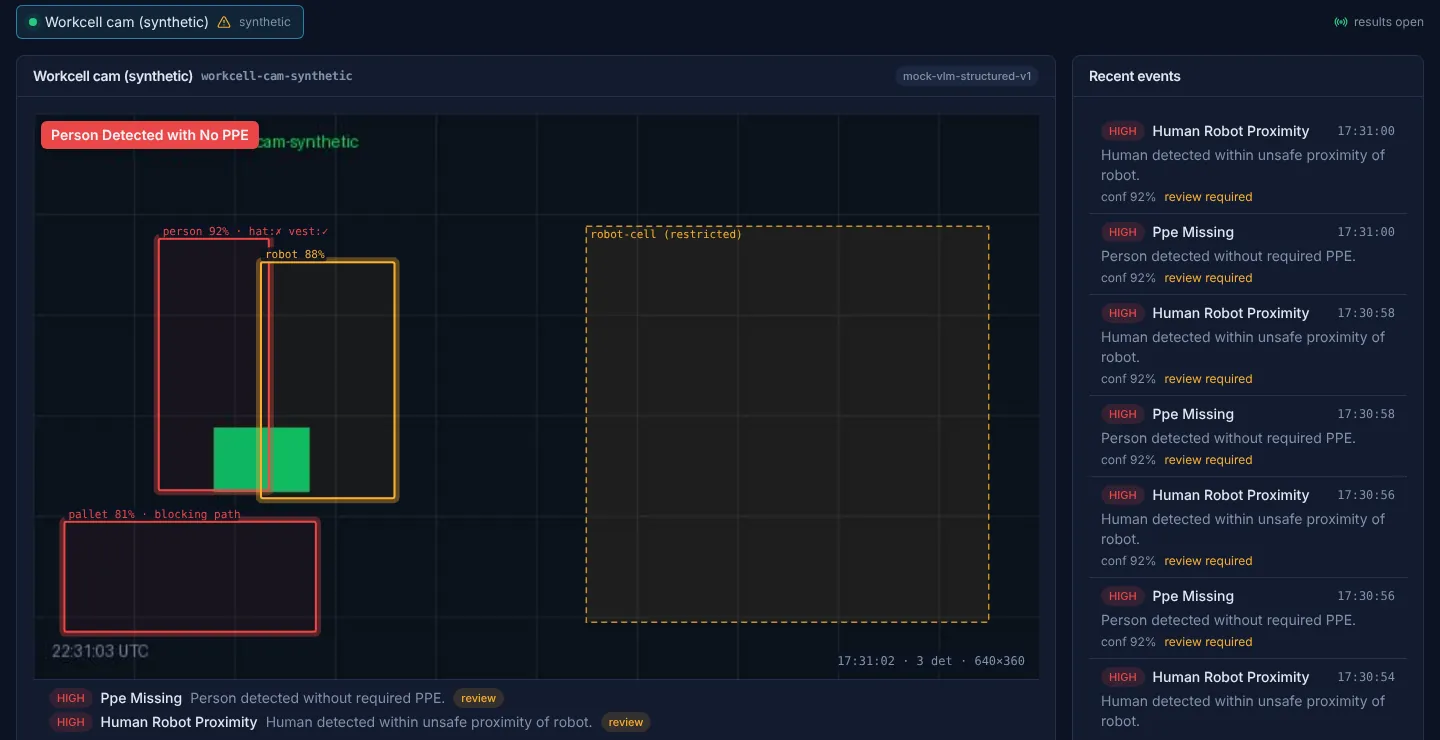Viewport: 1440px width, 740px height.
Task: Click the mock-vlm-structured-v1 model badge
Action: pyautogui.click(x=967, y=76)
